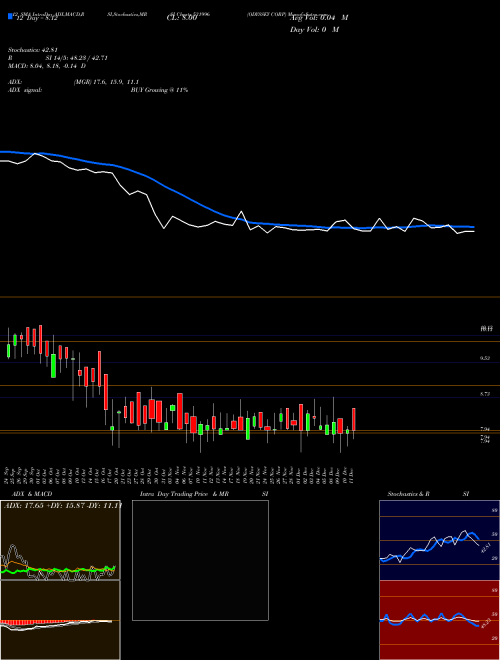The image size is (500, 660).
Task: Click the 'ADX signal:' label
Action: (x=25, y=90)
